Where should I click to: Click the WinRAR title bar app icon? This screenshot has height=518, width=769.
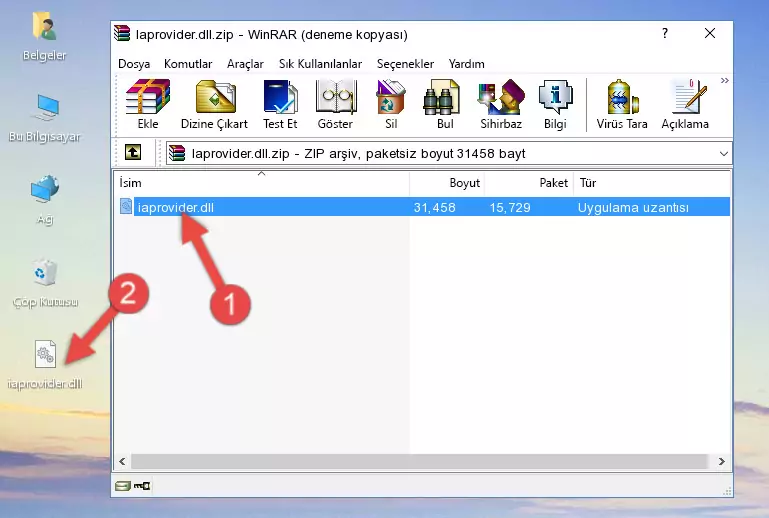(122, 34)
